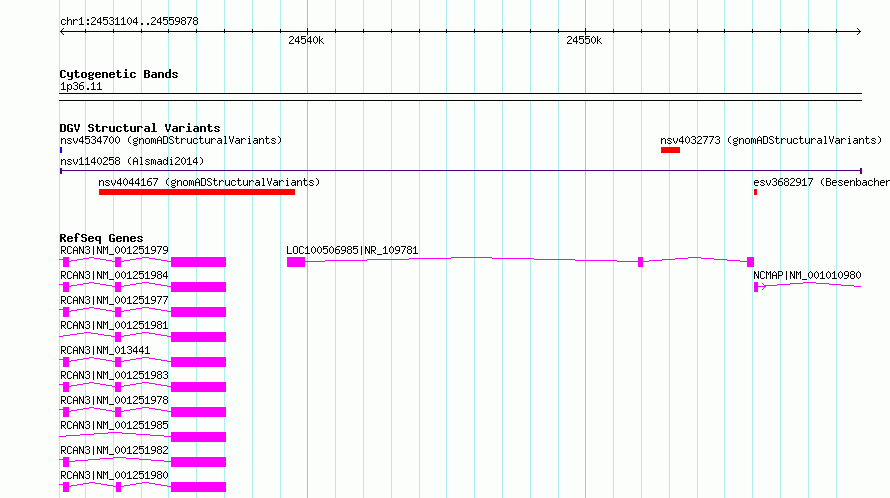Click the LOC100506985|NR_109781 transcript label
The image size is (890, 498).
[x=352, y=250]
